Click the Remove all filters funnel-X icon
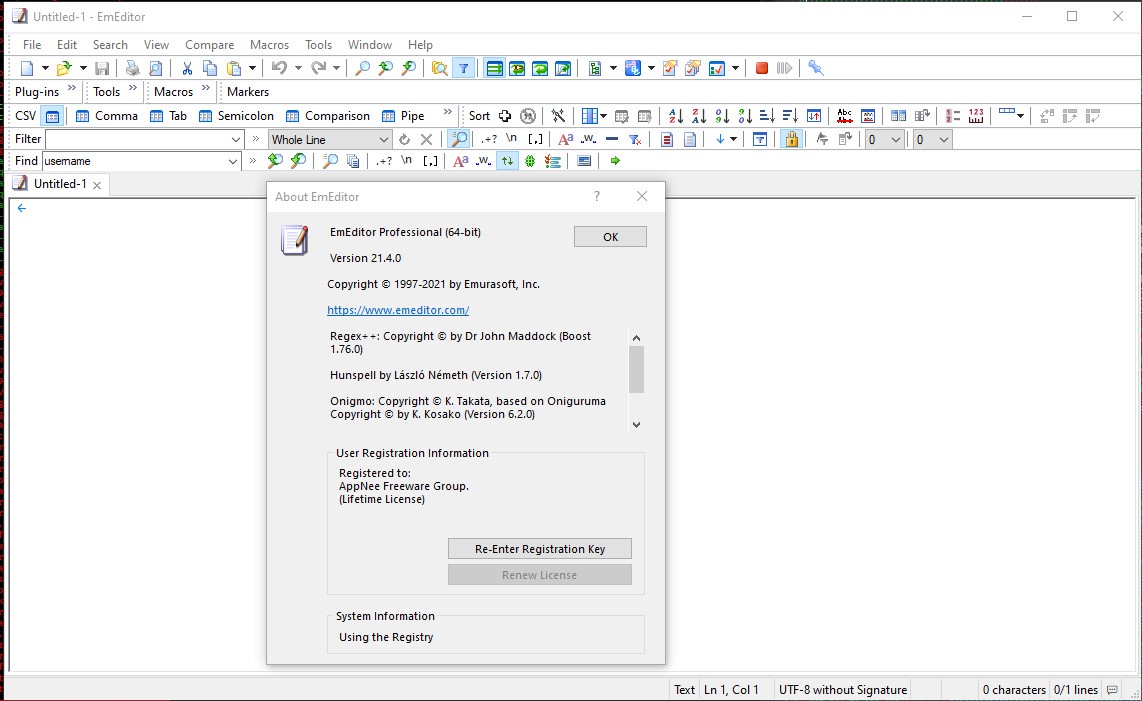This screenshot has height=701, width=1142. (635, 139)
